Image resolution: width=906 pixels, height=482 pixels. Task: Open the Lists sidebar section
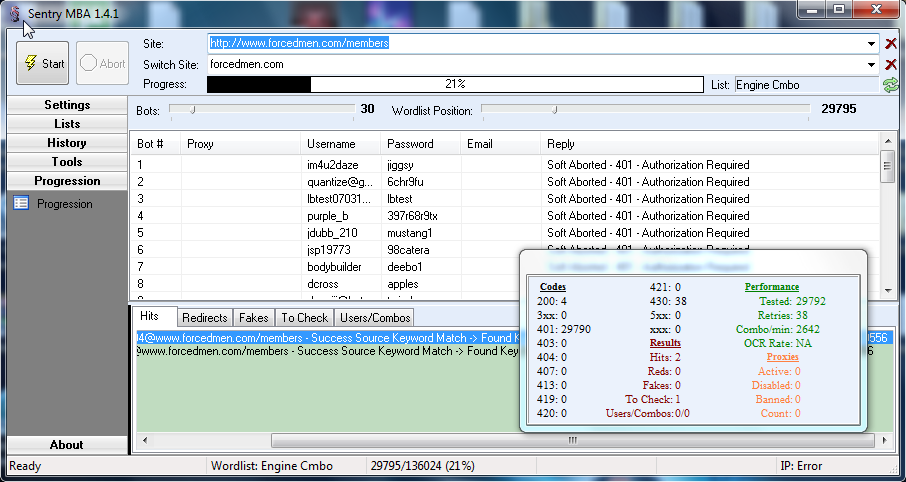(x=67, y=124)
